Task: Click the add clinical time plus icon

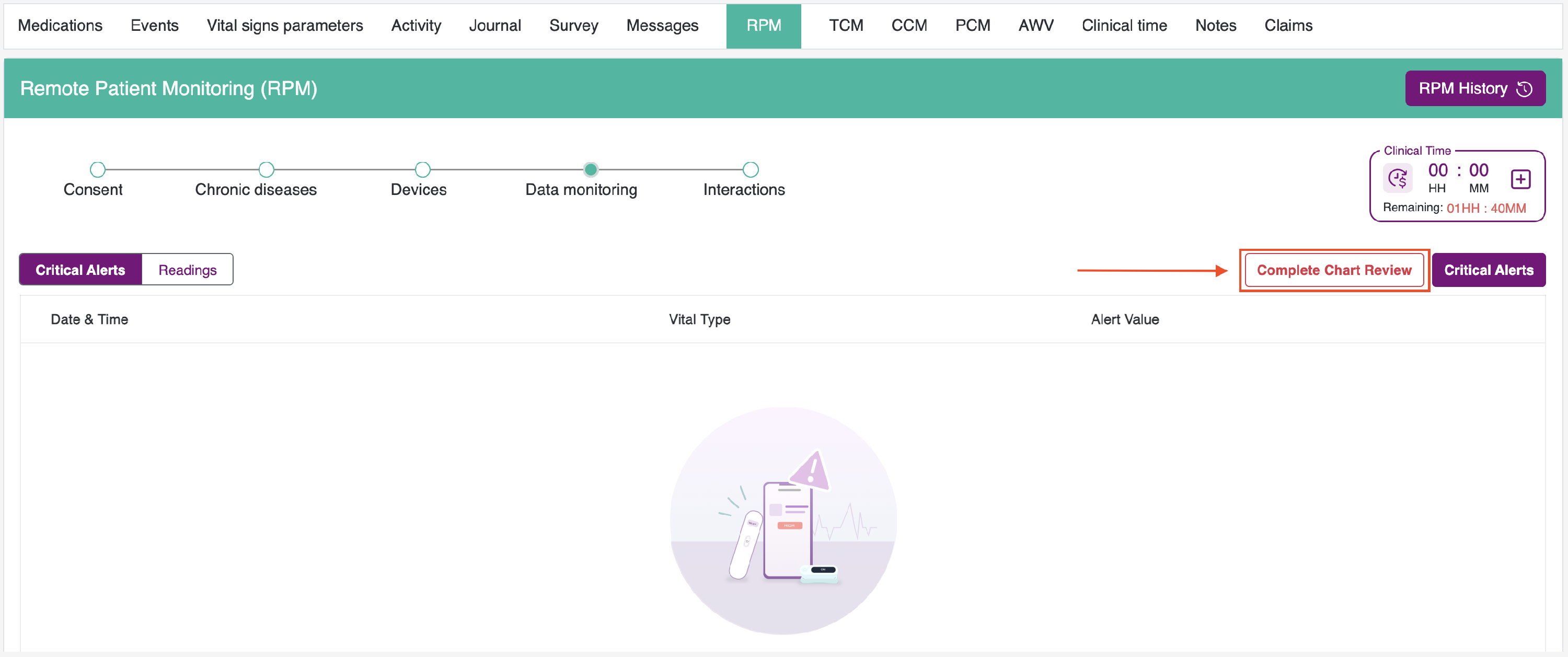Action: [x=1520, y=179]
